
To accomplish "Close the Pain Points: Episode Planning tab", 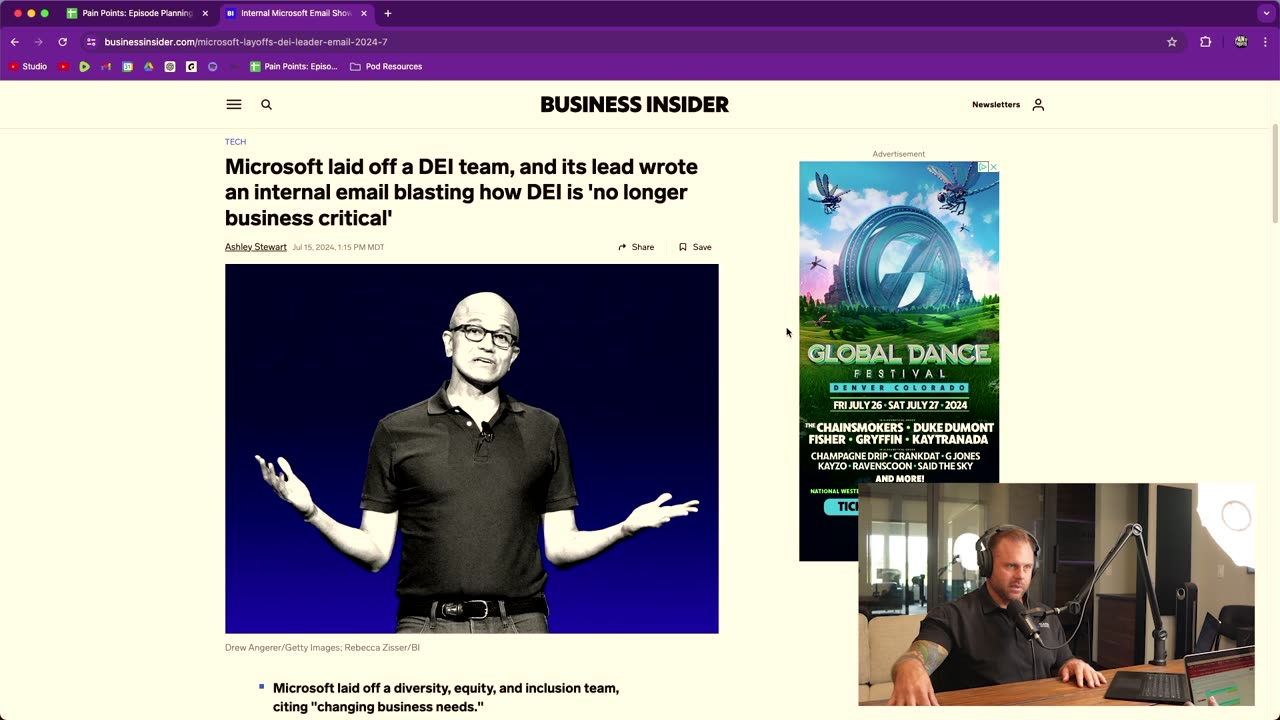I will point(205,13).
